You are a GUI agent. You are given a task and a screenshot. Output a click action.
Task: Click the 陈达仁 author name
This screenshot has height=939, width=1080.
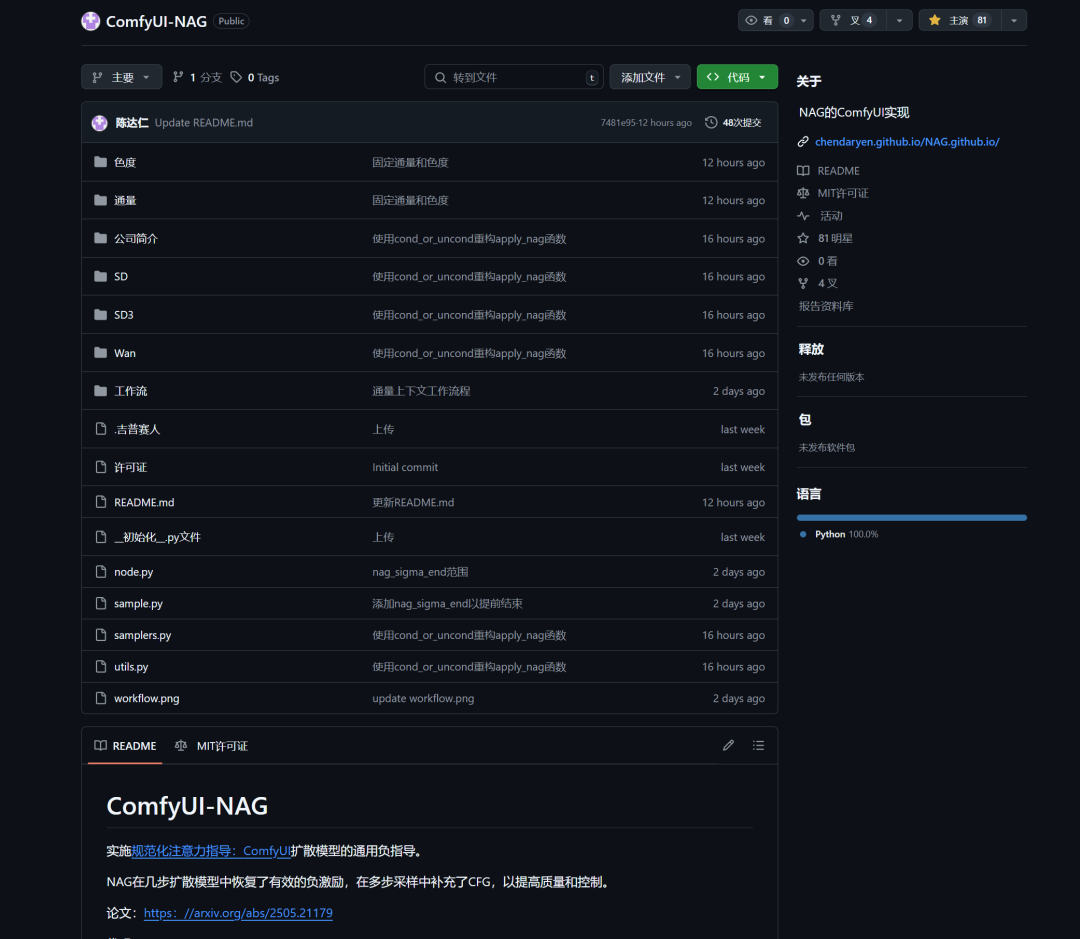click(x=132, y=123)
